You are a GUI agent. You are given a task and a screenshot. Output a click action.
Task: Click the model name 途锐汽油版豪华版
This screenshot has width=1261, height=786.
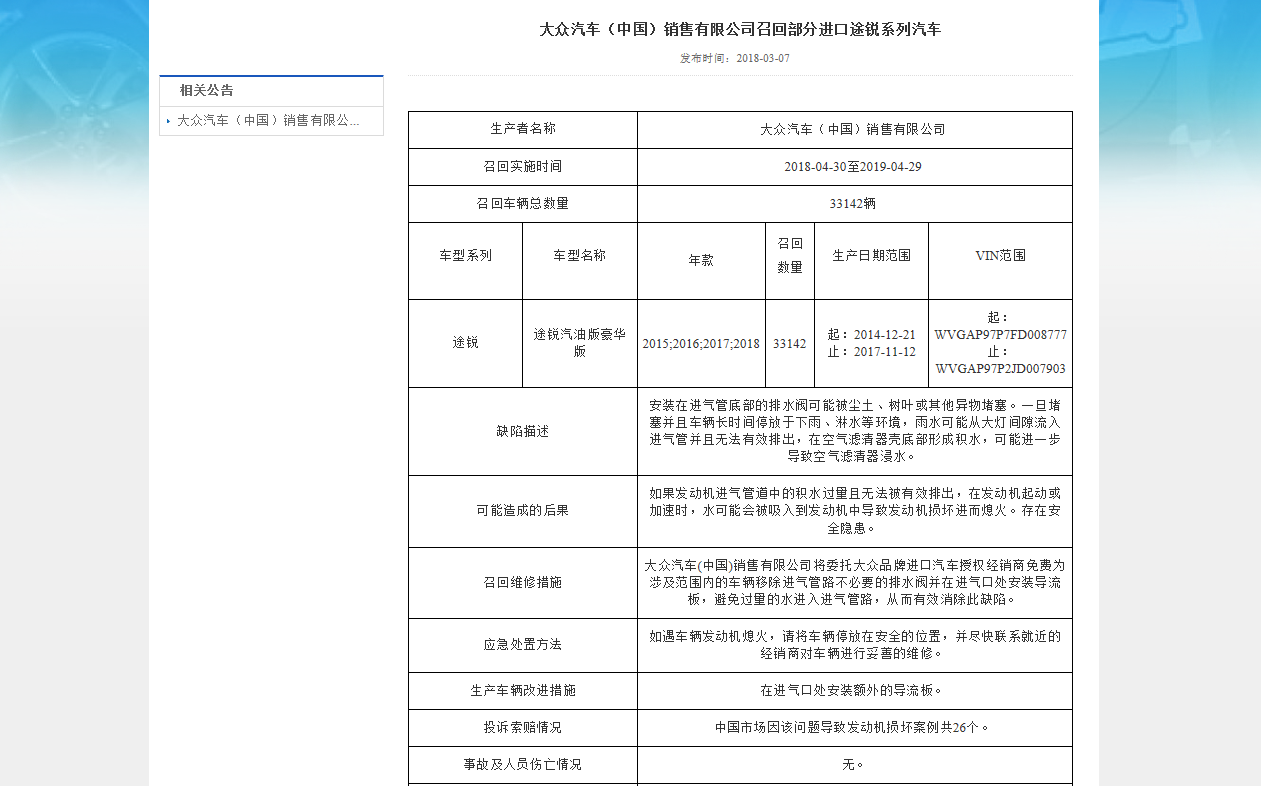pos(580,343)
